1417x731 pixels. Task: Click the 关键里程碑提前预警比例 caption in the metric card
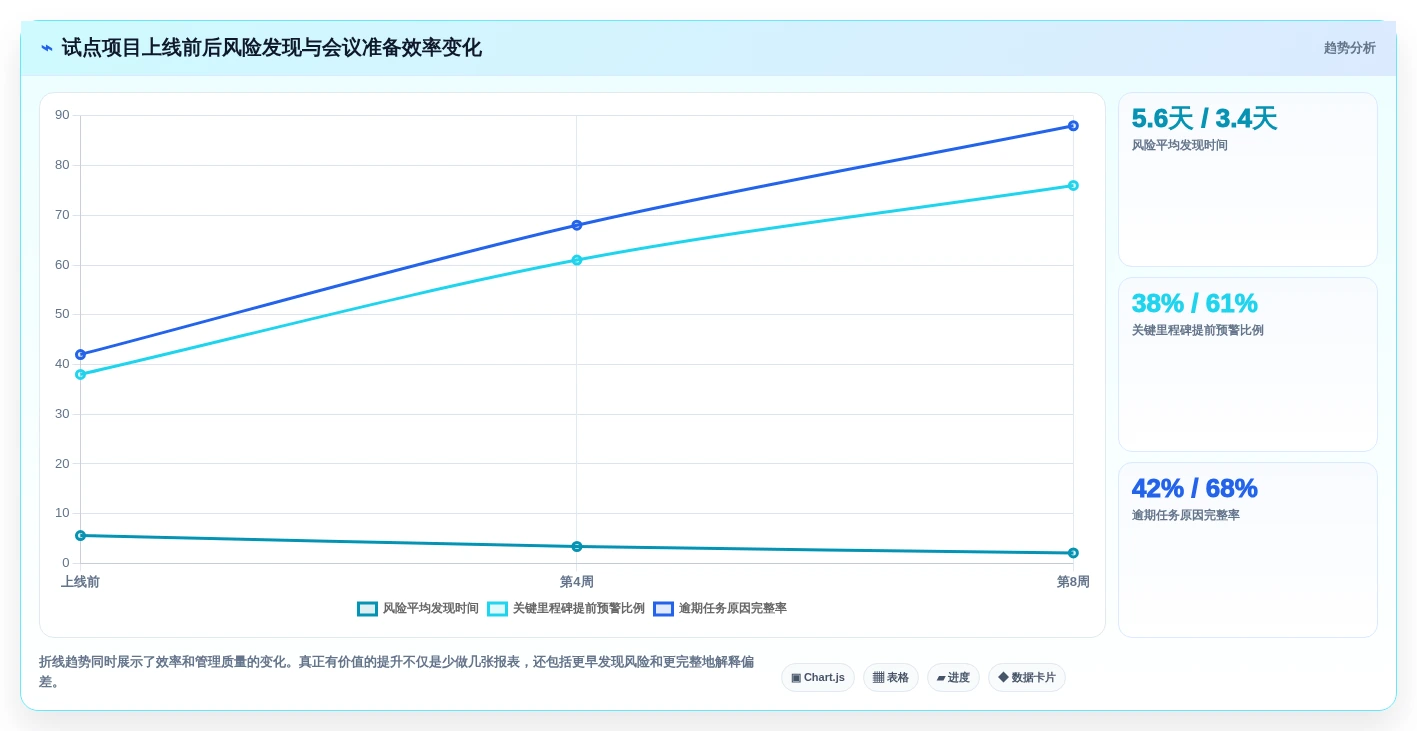(x=1197, y=330)
